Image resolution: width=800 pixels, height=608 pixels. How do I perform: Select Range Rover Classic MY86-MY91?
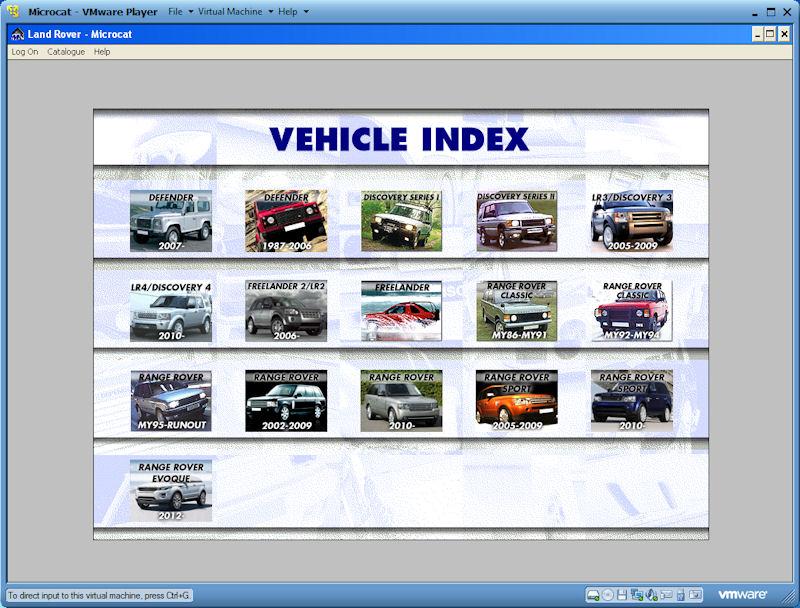(x=516, y=311)
